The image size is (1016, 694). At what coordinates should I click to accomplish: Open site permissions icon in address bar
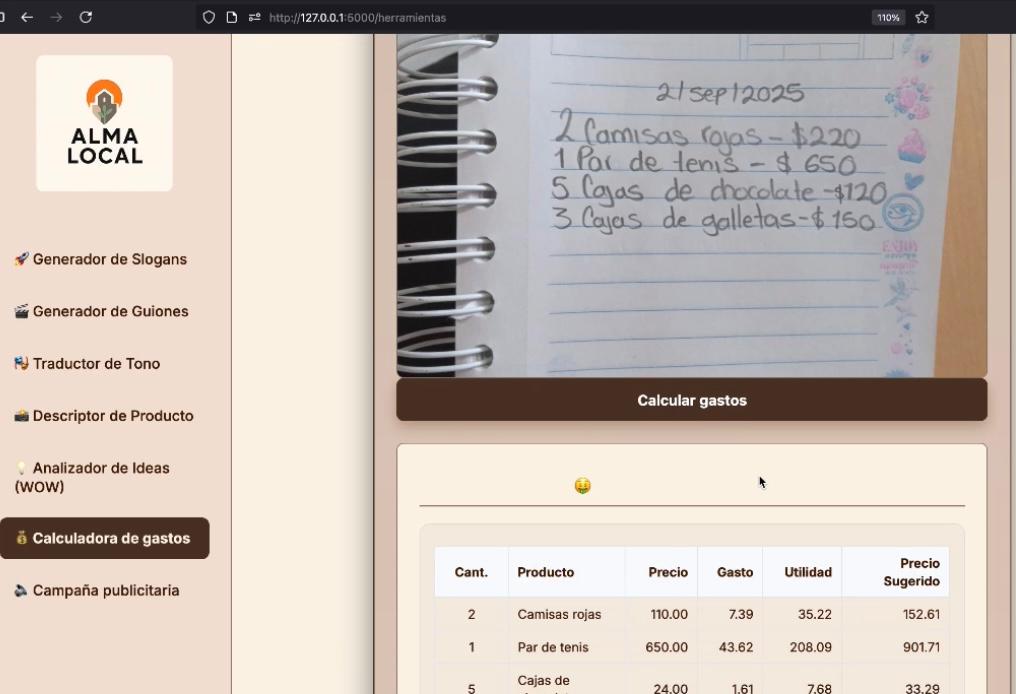[x=255, y=17]
